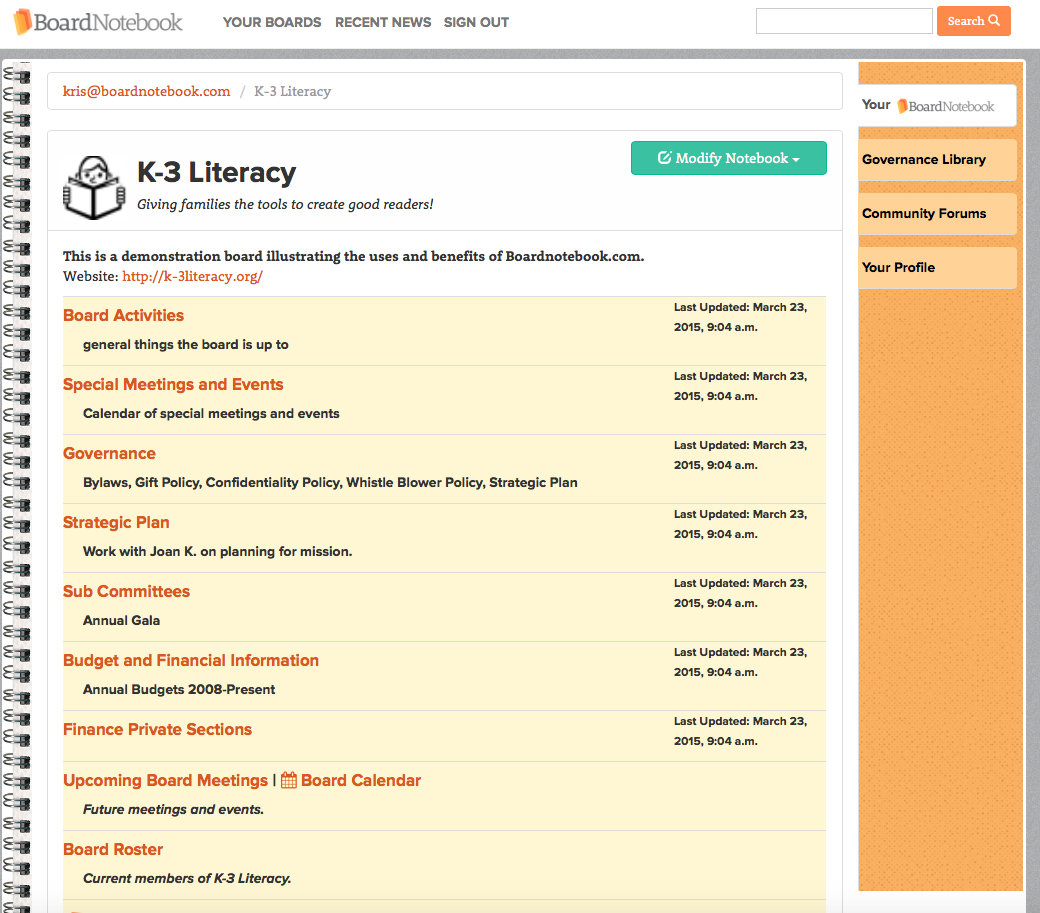This screenshot has height=913, width=1040.
Task: Click 'Current members of K-3 Literacy.' text
Action: tap(187, 879)
